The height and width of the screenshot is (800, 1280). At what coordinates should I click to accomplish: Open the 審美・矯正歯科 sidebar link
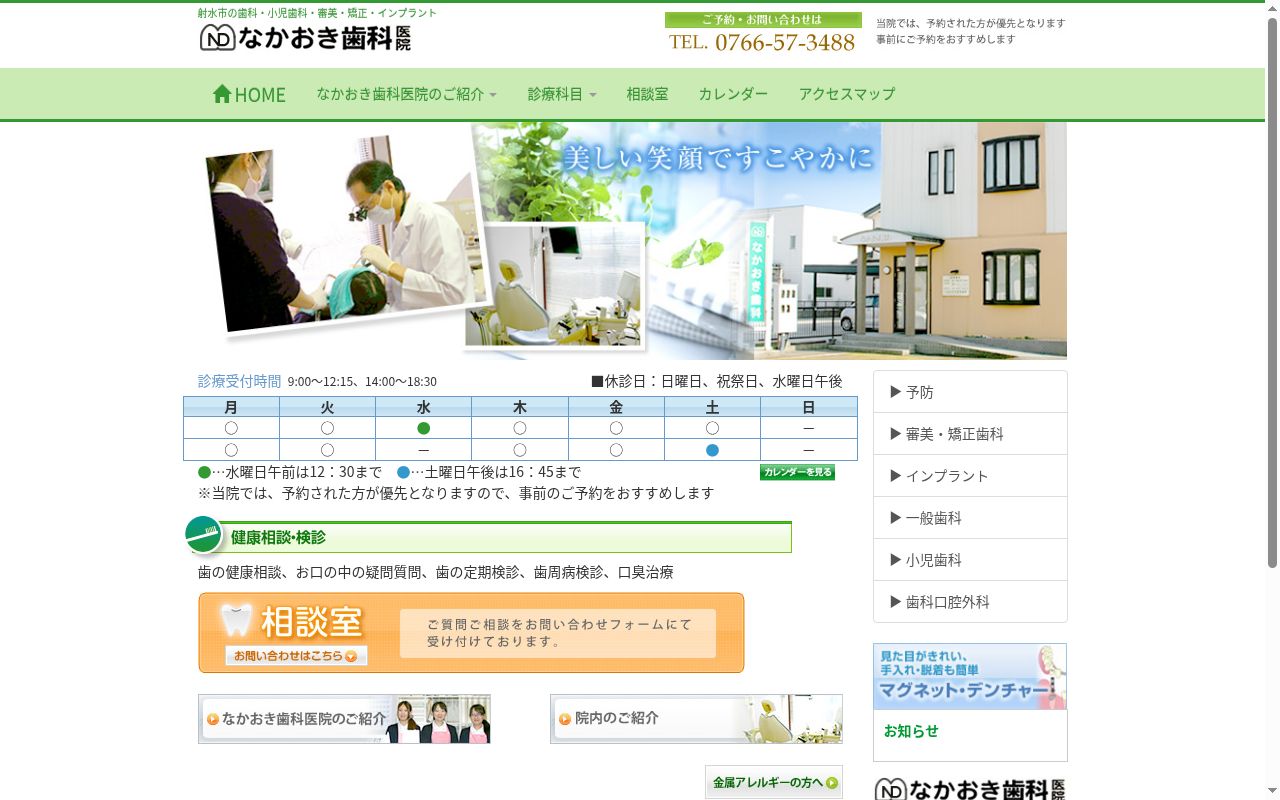click(x=970, y=434)
